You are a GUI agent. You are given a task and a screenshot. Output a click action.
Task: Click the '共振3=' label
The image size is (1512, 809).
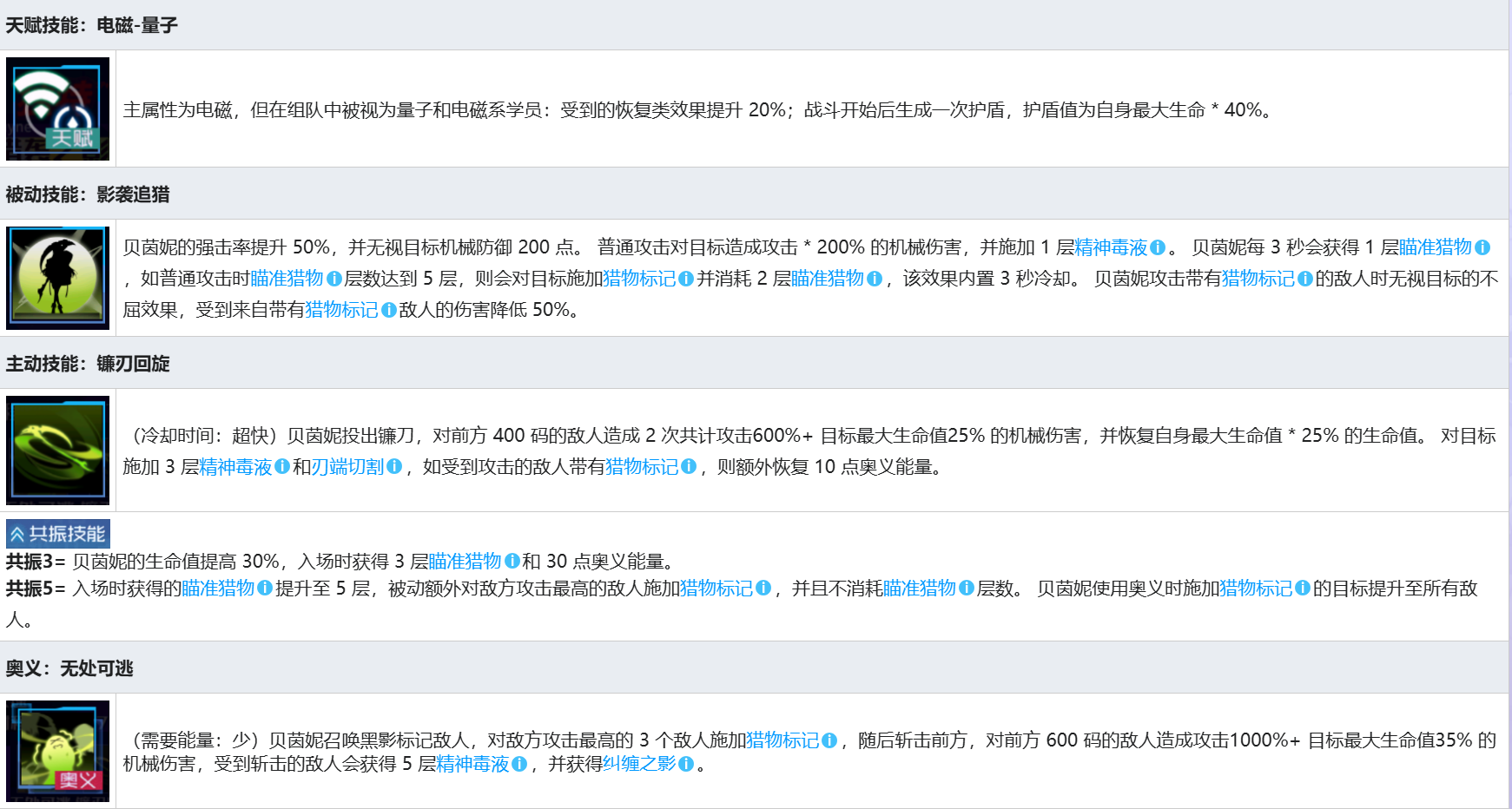pos(36,562)
